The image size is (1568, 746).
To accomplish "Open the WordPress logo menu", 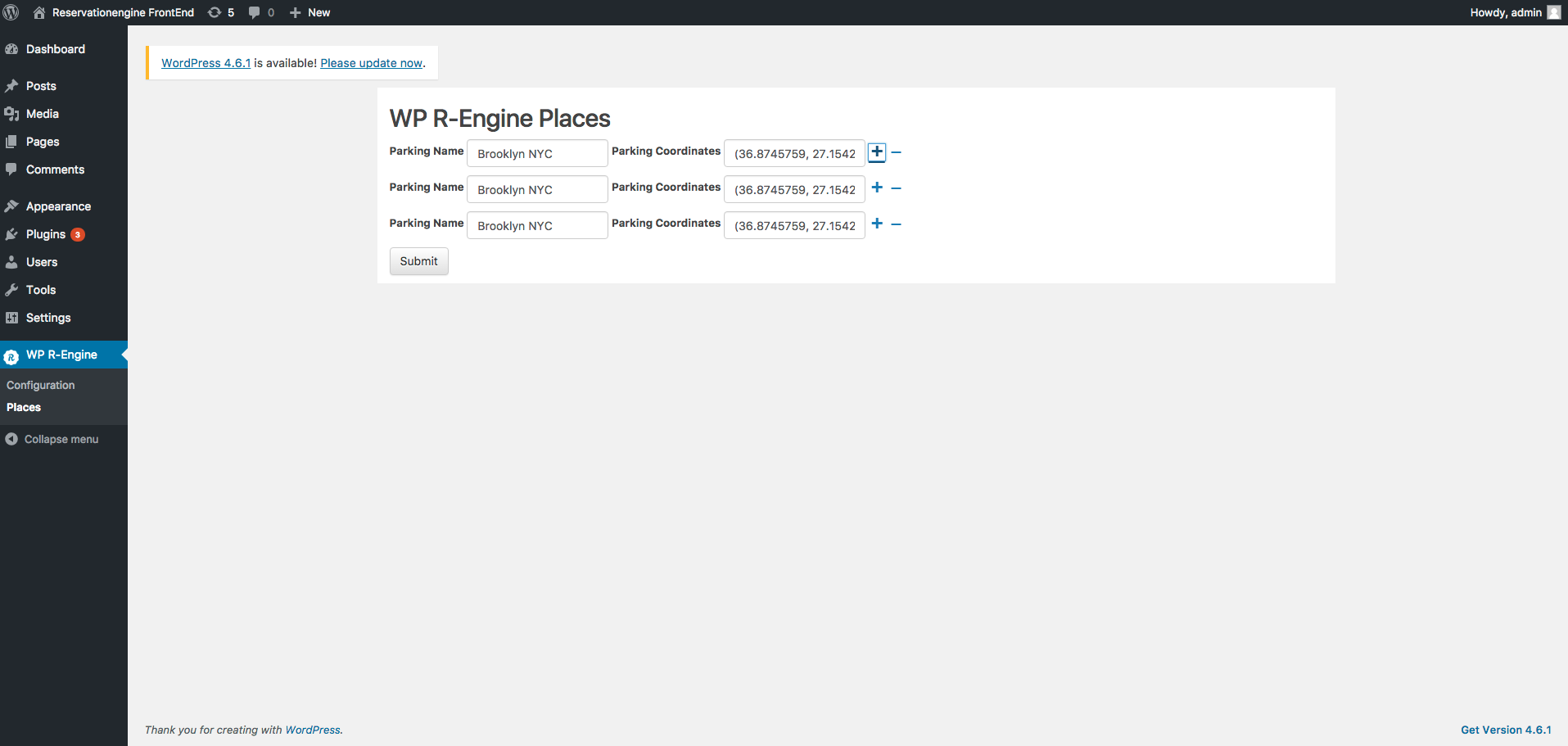I will pos(11,12).
